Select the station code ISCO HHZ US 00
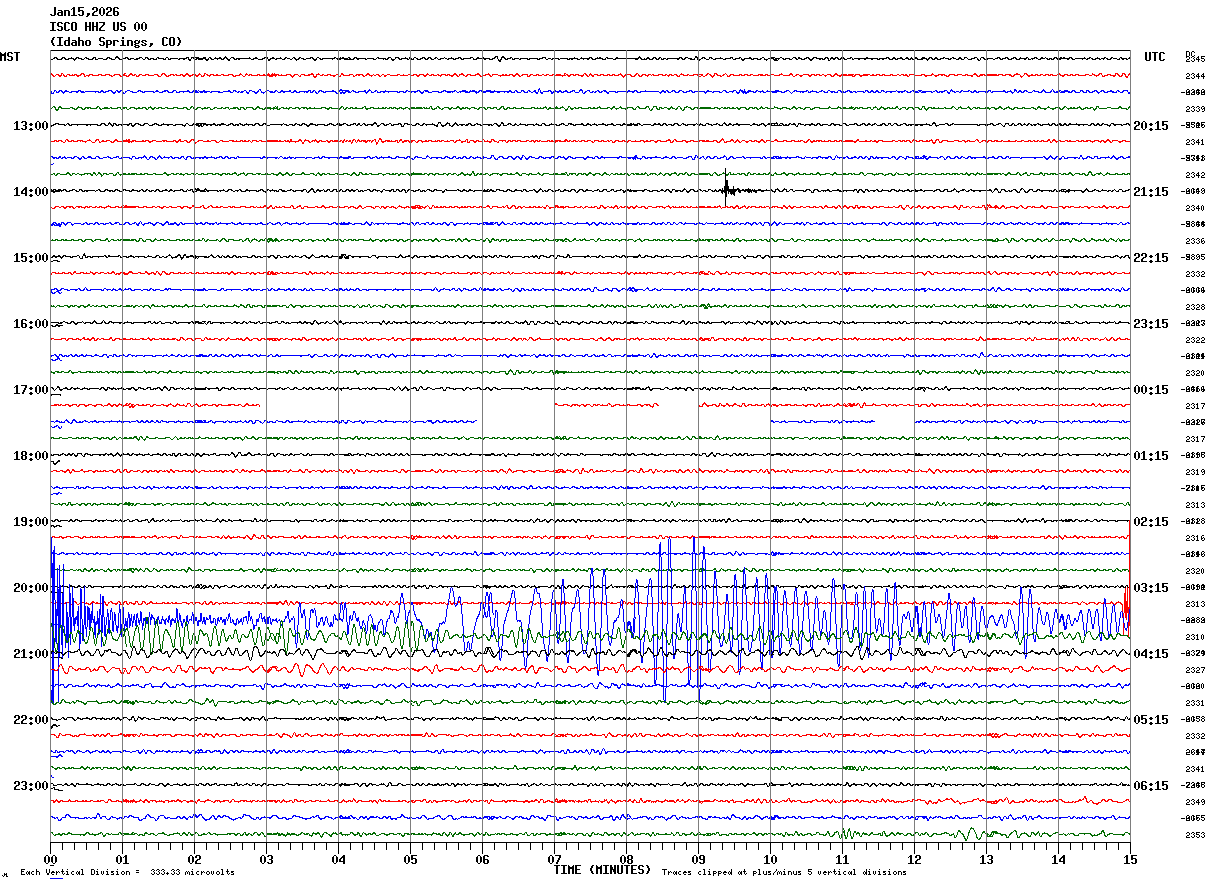1210x886 pixels. click(98, 27)
